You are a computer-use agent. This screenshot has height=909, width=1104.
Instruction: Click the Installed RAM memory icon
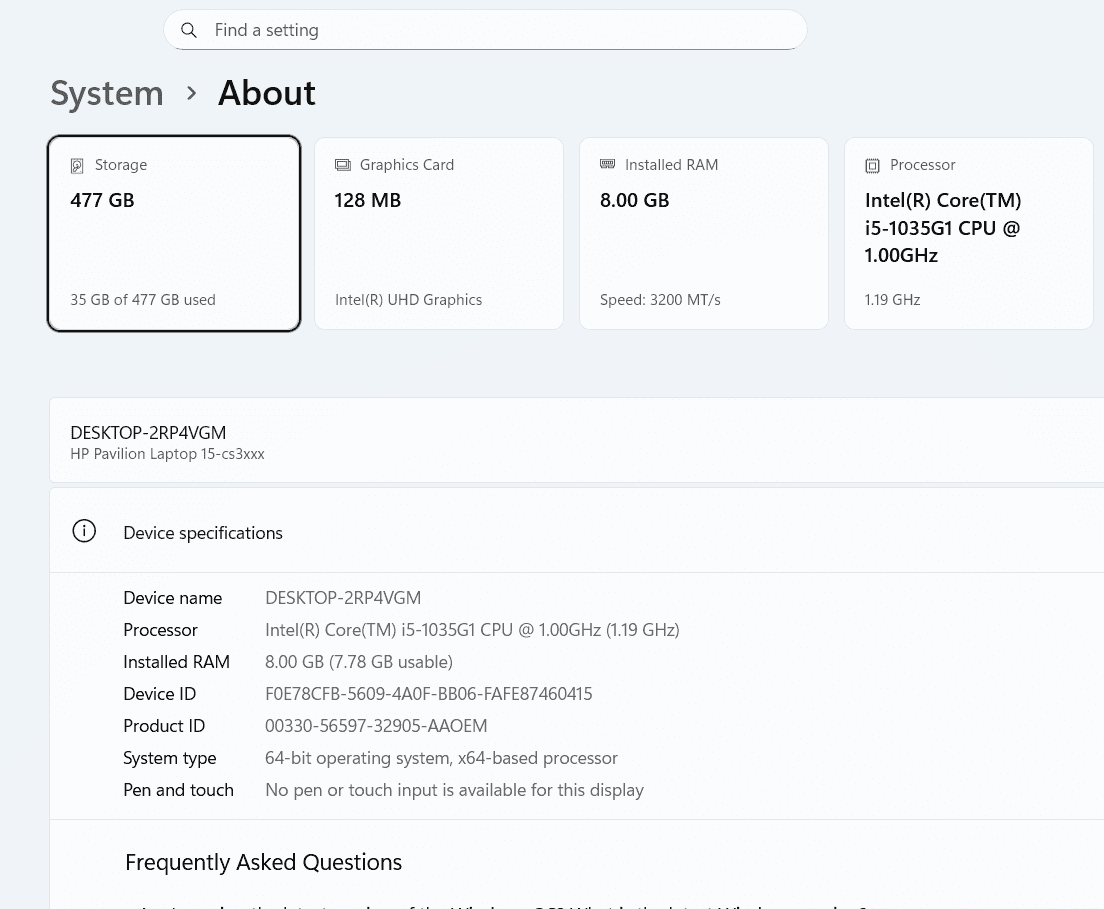(607, 164)
